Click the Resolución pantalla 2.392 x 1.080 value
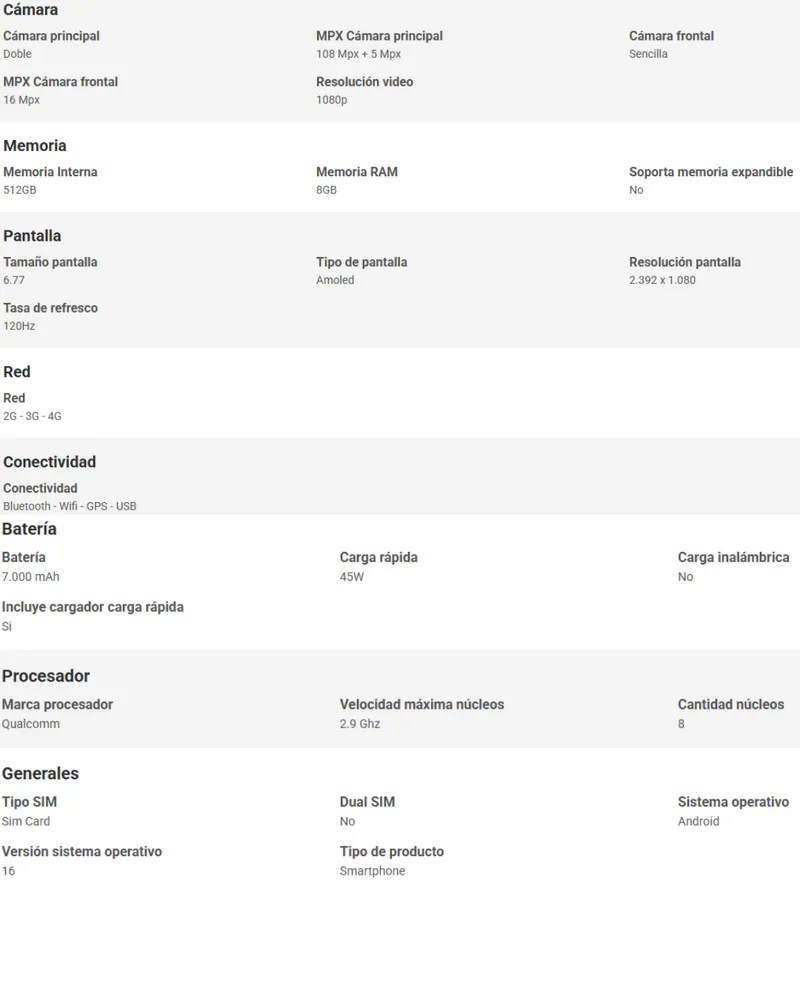 coord(662,280)
